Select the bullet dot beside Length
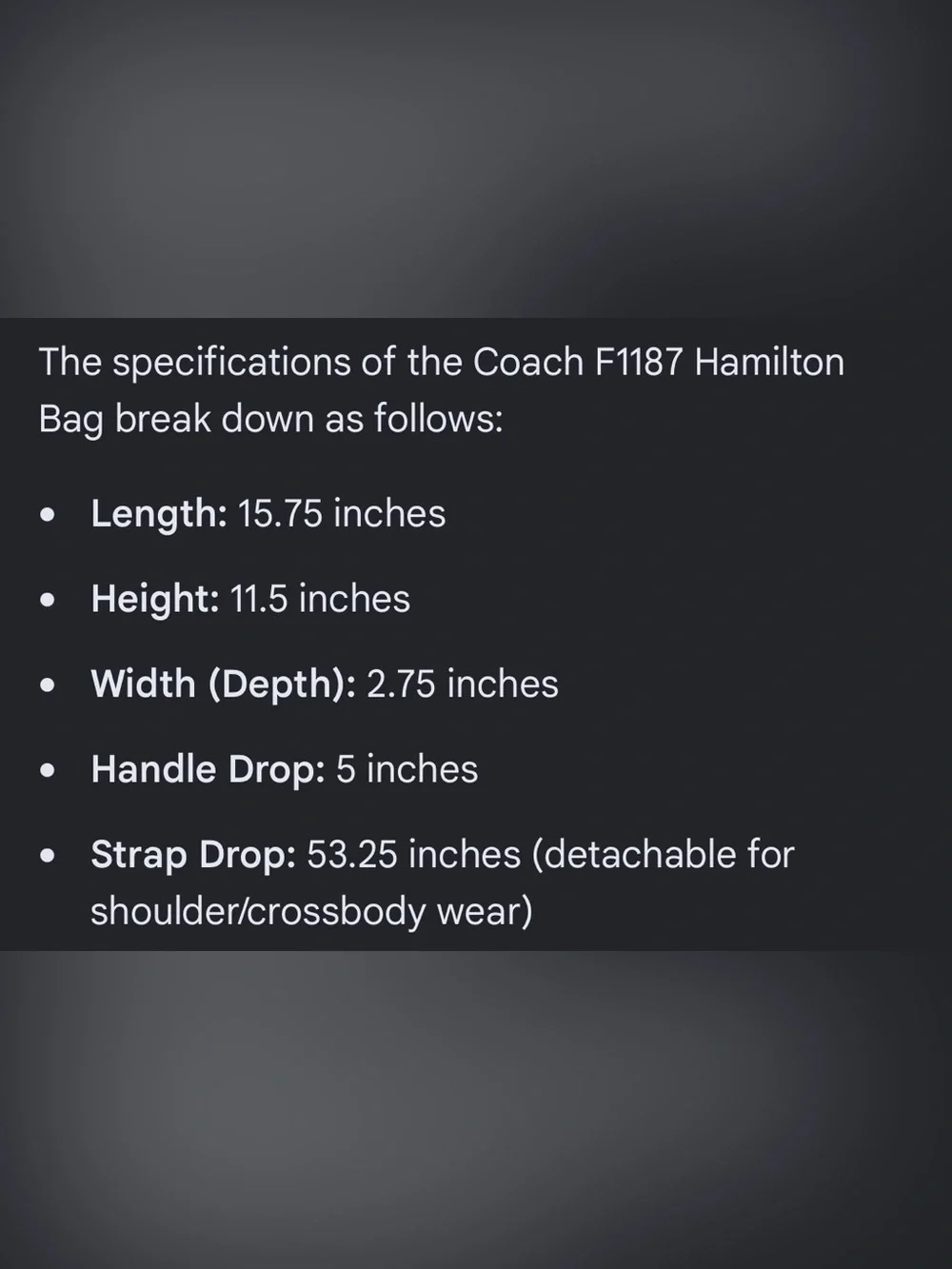The image size is (952, 1269). coord(48,515)
